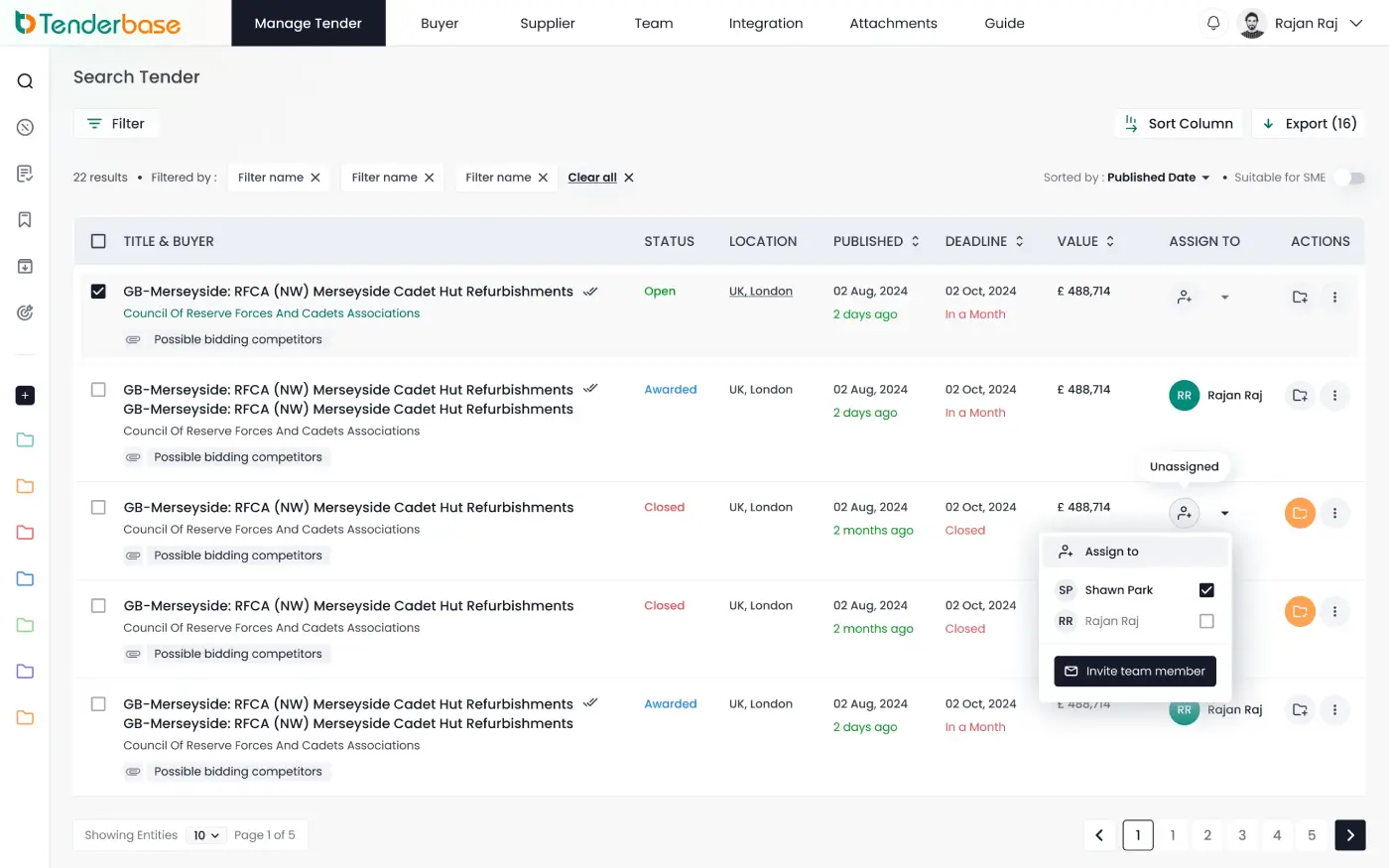The image size is (1389, 868).
Task: Click the bookmark icon in sidebar
Action: click(26, 219)
